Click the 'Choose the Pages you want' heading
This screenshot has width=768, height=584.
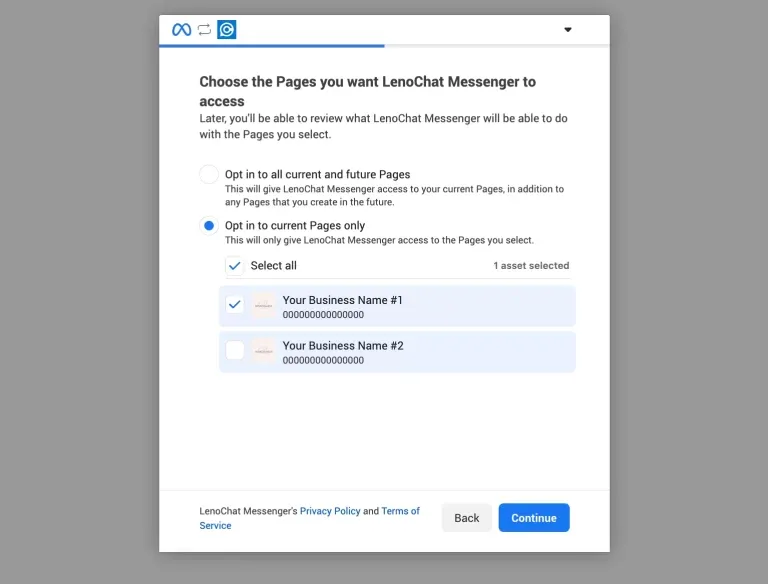[x=367, y=91]
